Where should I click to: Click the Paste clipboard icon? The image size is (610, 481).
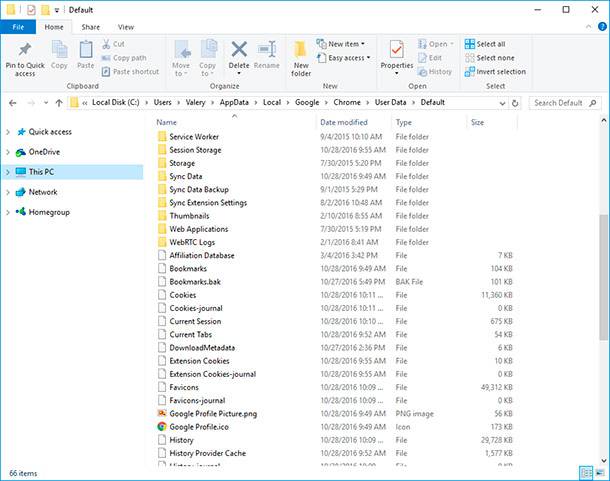[x=86, y=50]
